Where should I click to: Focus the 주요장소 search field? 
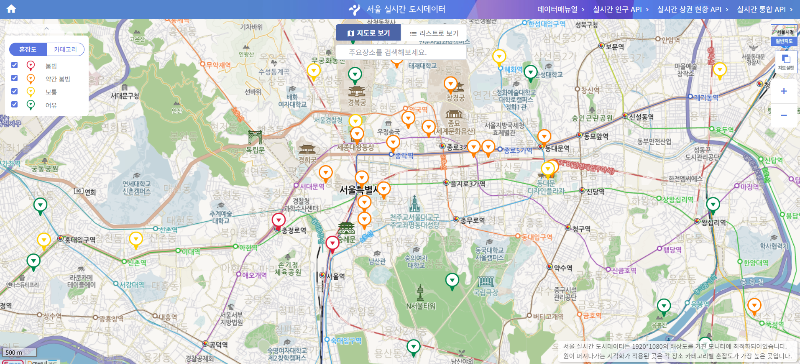coord(401,52)
